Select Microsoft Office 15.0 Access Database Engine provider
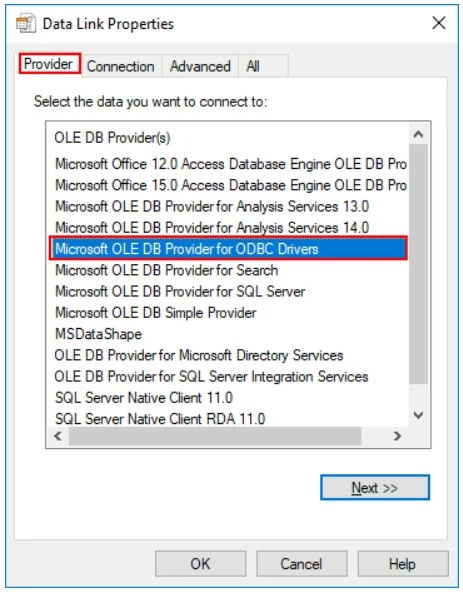This screenshot has width=463, height=592. coord(230,185)
